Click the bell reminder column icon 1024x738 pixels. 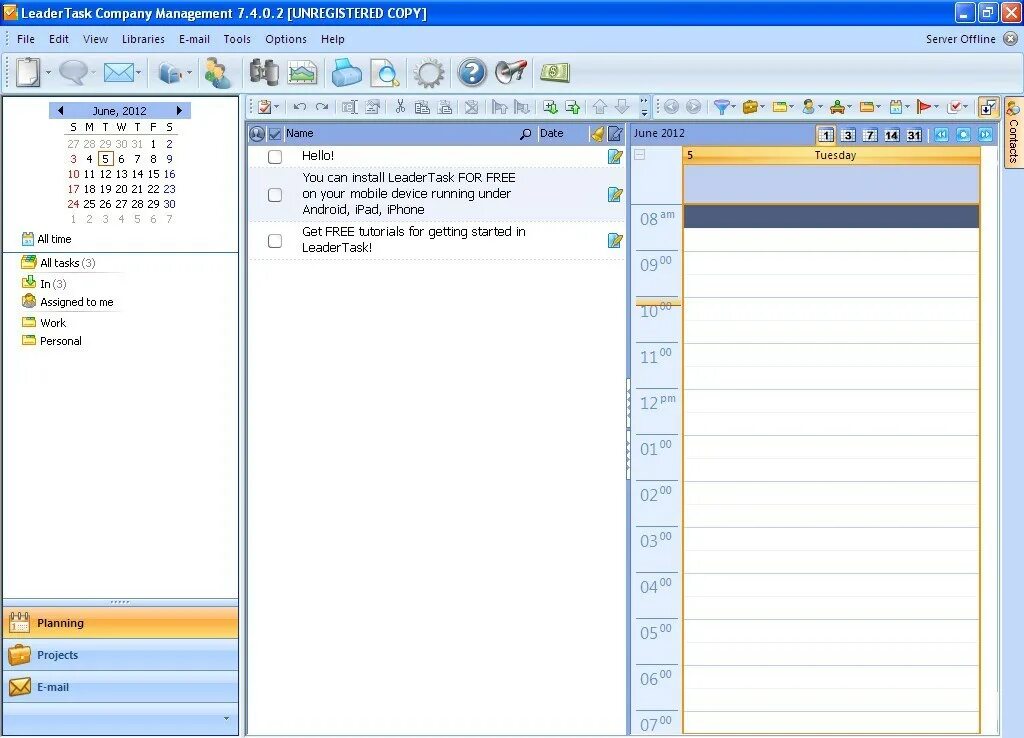pyautogui.click(x=597, y=134)
